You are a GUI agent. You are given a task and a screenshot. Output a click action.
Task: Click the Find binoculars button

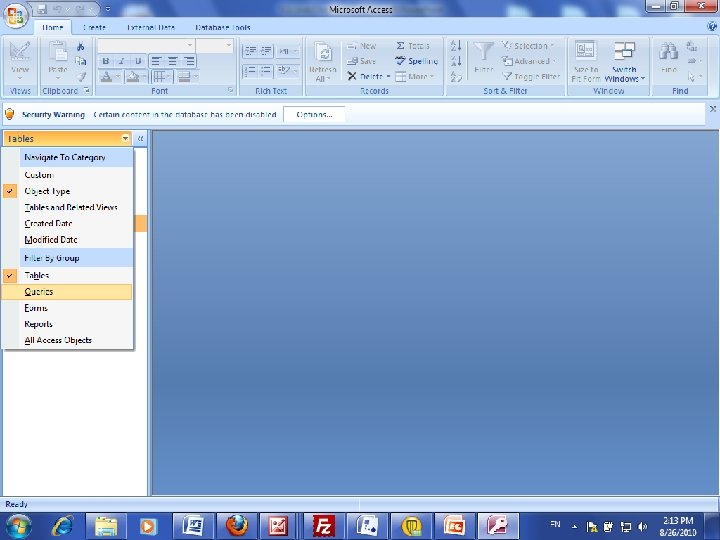[669, 58]
